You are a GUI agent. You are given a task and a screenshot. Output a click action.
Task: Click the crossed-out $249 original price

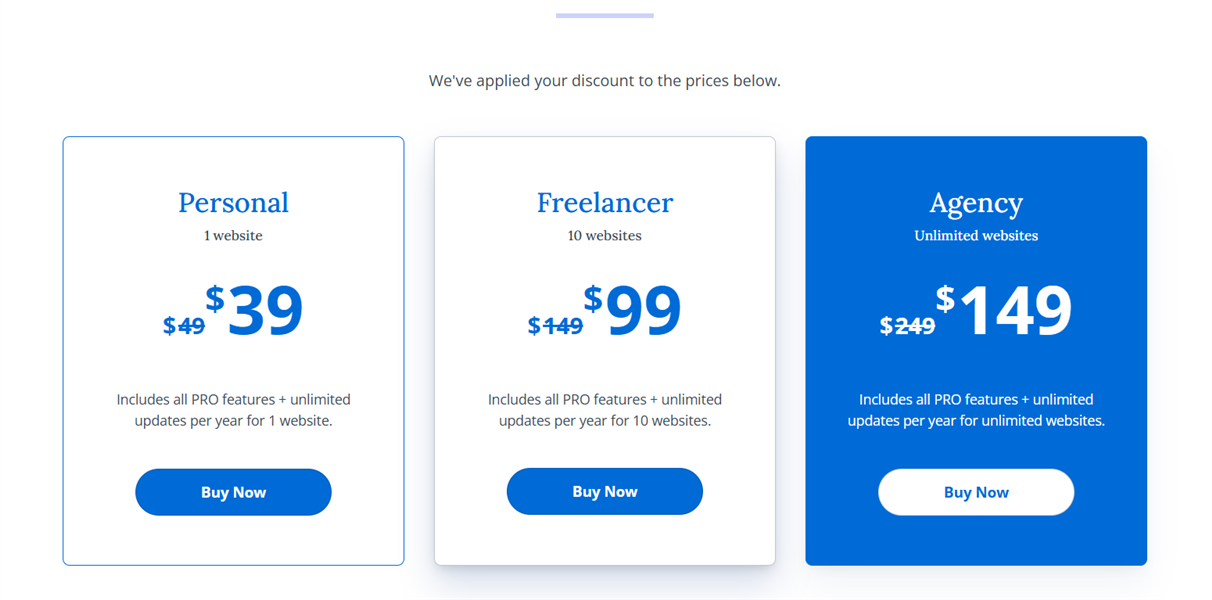pos(907,325)
